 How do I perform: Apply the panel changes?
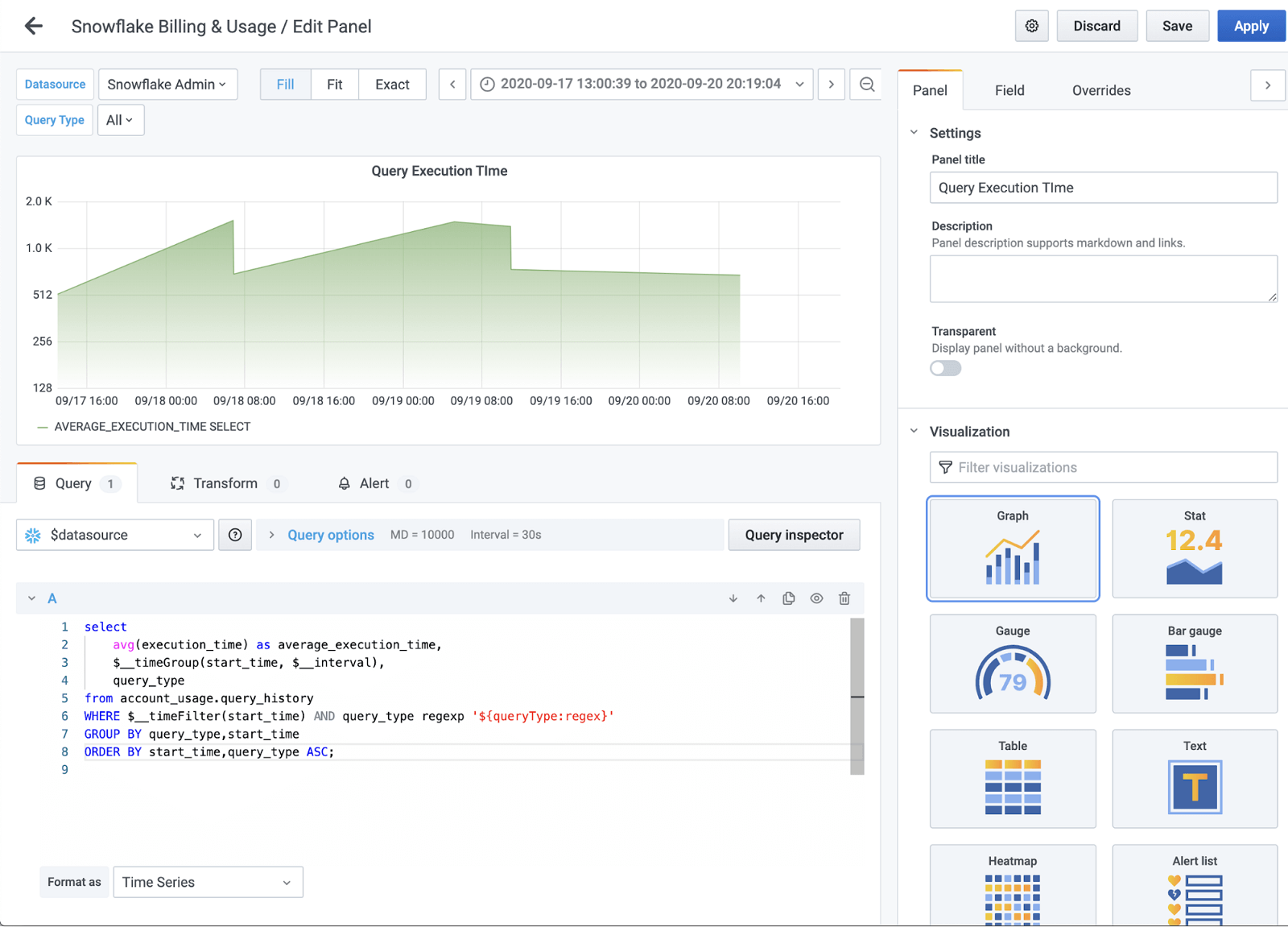[x=1250, y=25]
